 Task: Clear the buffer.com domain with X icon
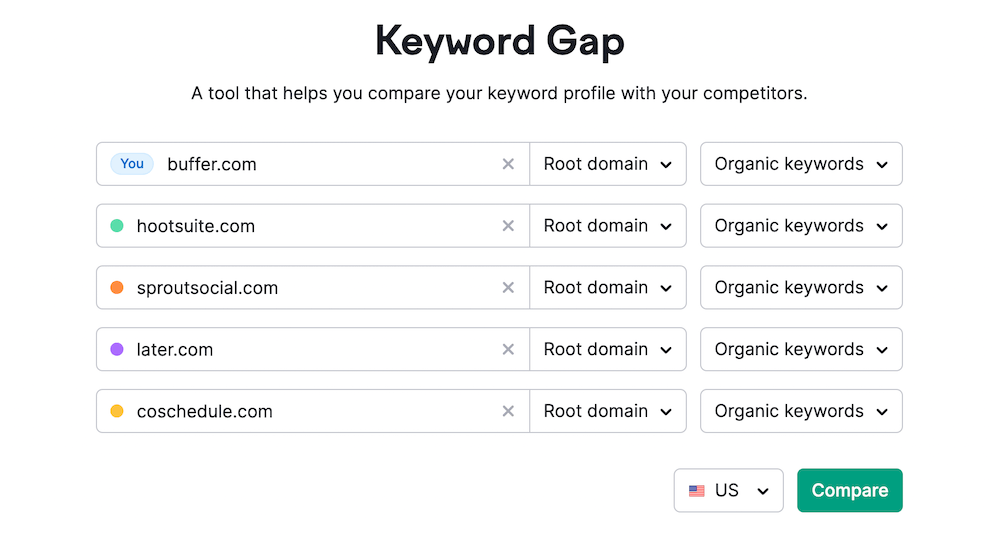click(508, 164)
